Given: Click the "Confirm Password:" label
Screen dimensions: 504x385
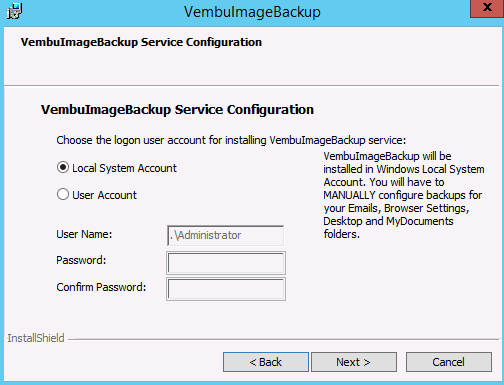Looking at the screenshot, I should [x=101, y=287].
